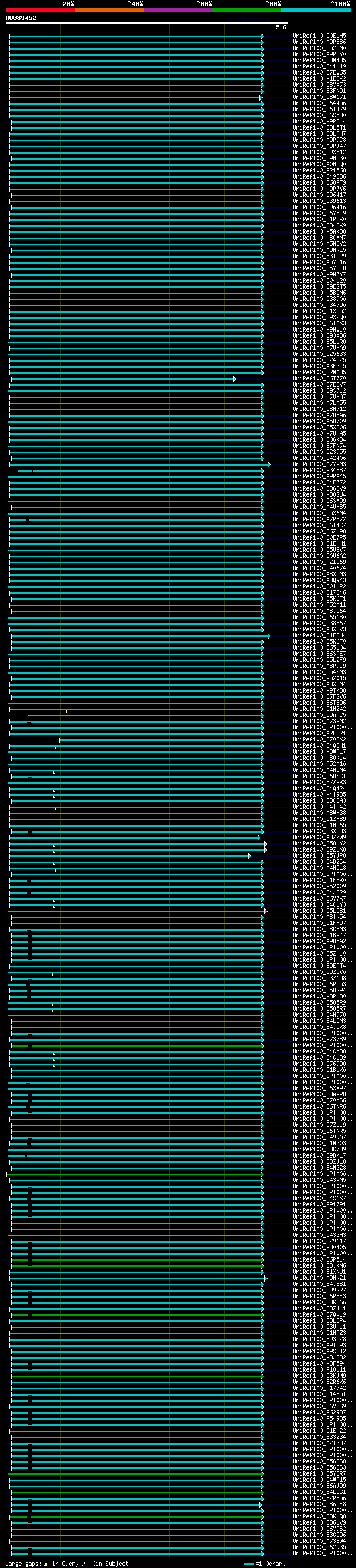Open the UniRef100_Q8L5T1 entry
Screen dimensions: 356x1568
[319, 128]
